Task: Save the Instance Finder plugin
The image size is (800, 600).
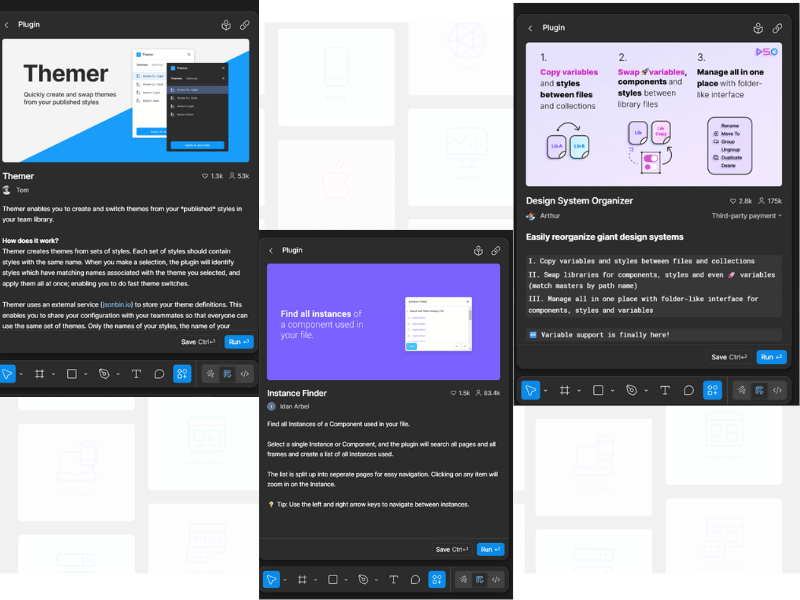Action: [452, 549]
